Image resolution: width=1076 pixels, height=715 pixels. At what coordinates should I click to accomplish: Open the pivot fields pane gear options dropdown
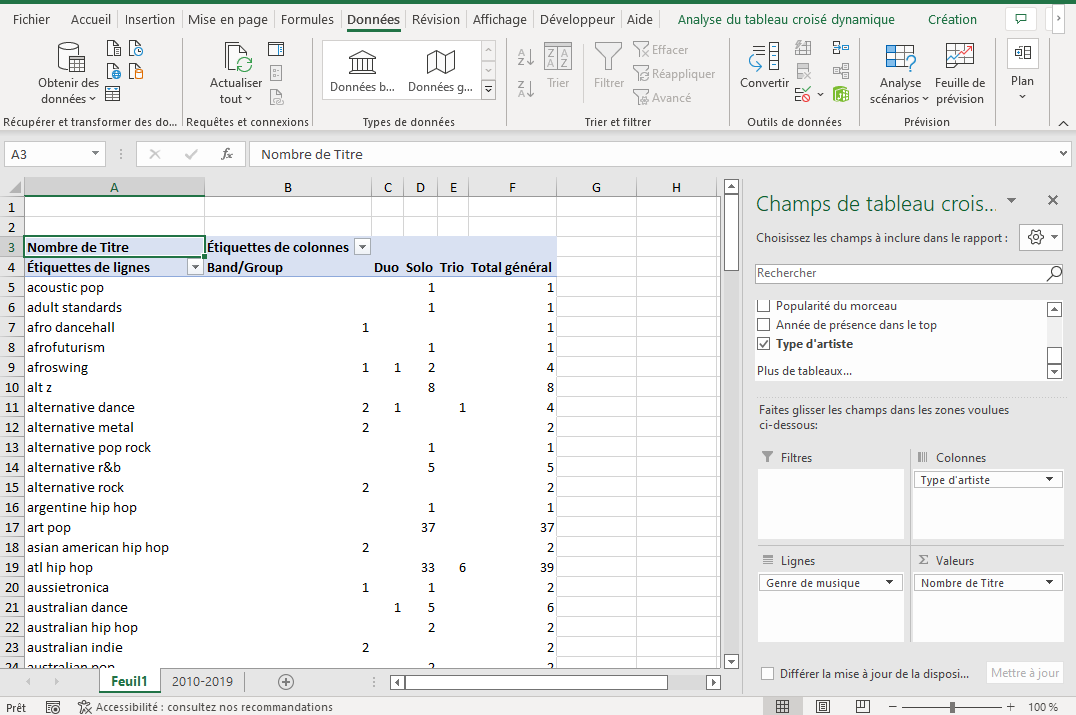[1041, 237]
